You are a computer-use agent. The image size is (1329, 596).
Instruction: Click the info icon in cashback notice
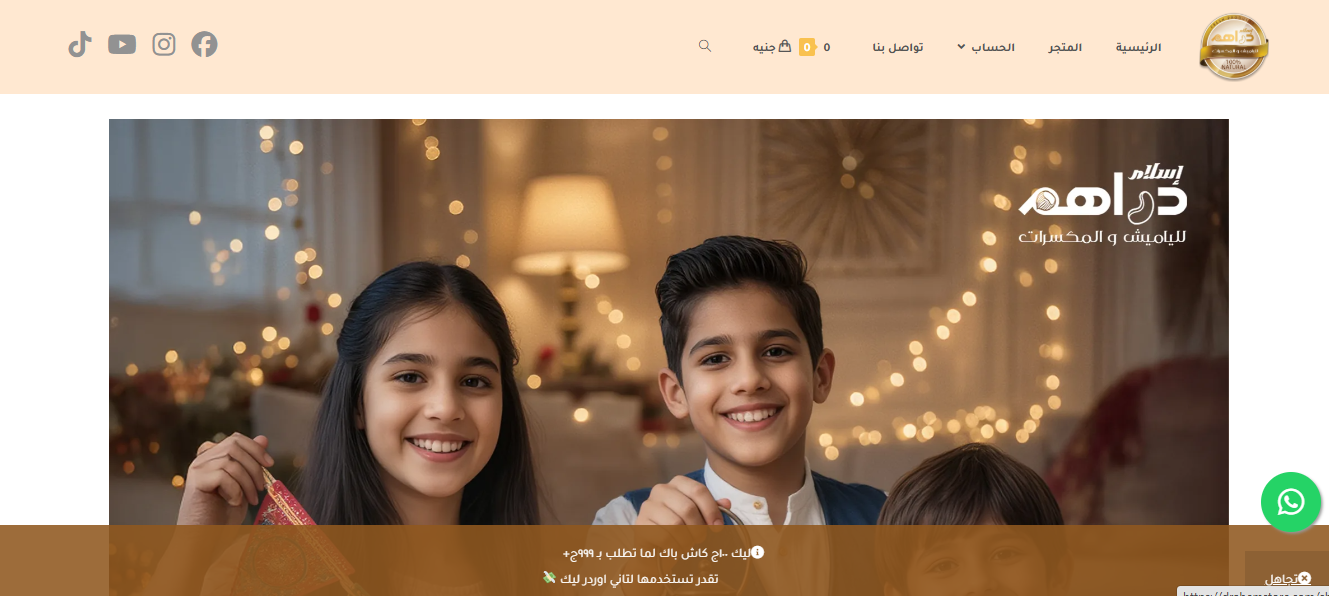pos(758,552)
